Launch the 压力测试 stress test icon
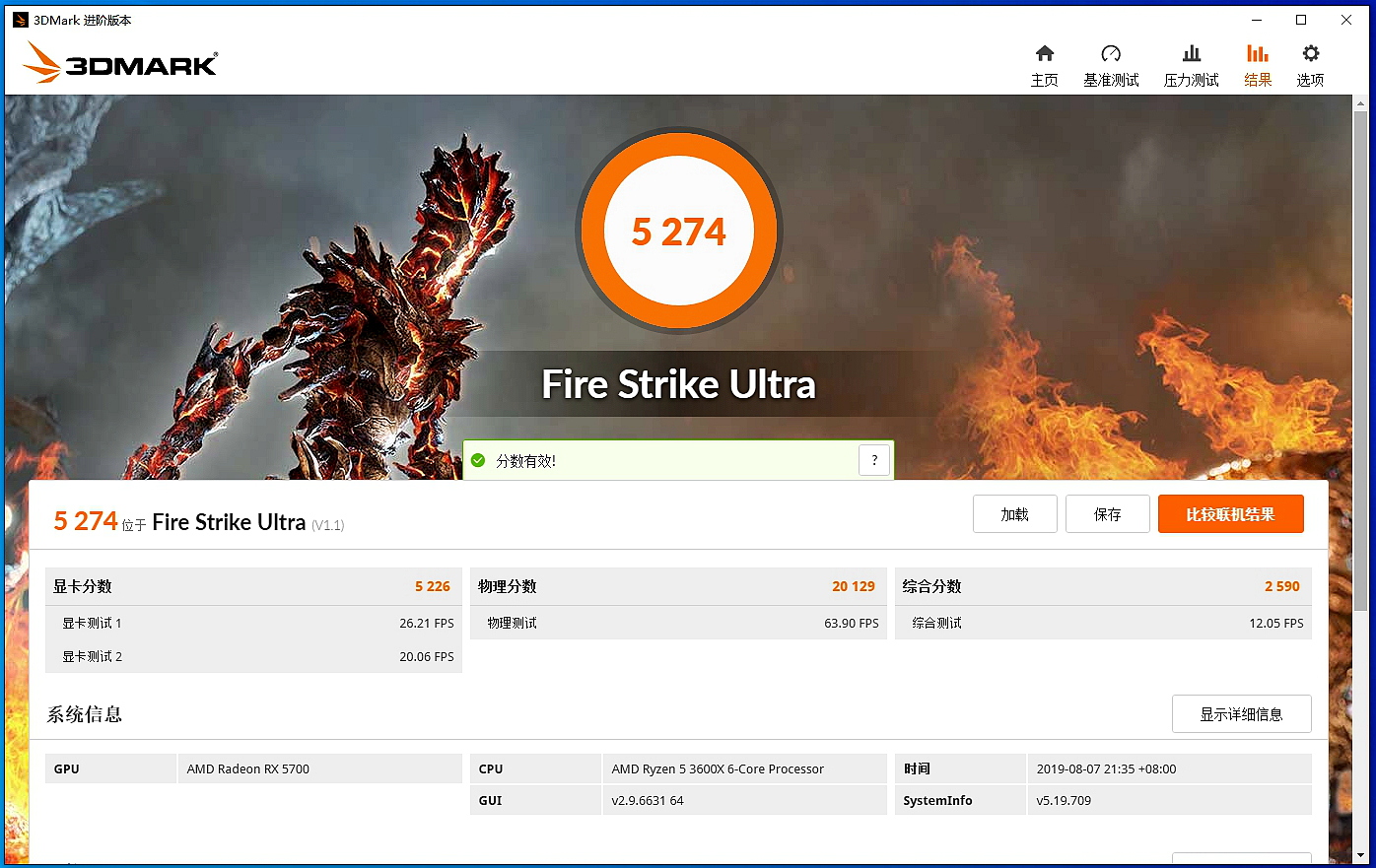This screenshot has width=1376, height=868. point(1190,64)
